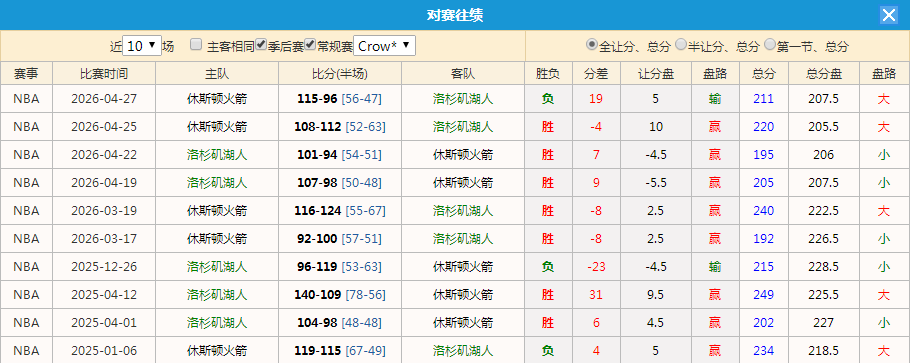
Task: Click the point difference 31
Action: (x=596, y=294)
